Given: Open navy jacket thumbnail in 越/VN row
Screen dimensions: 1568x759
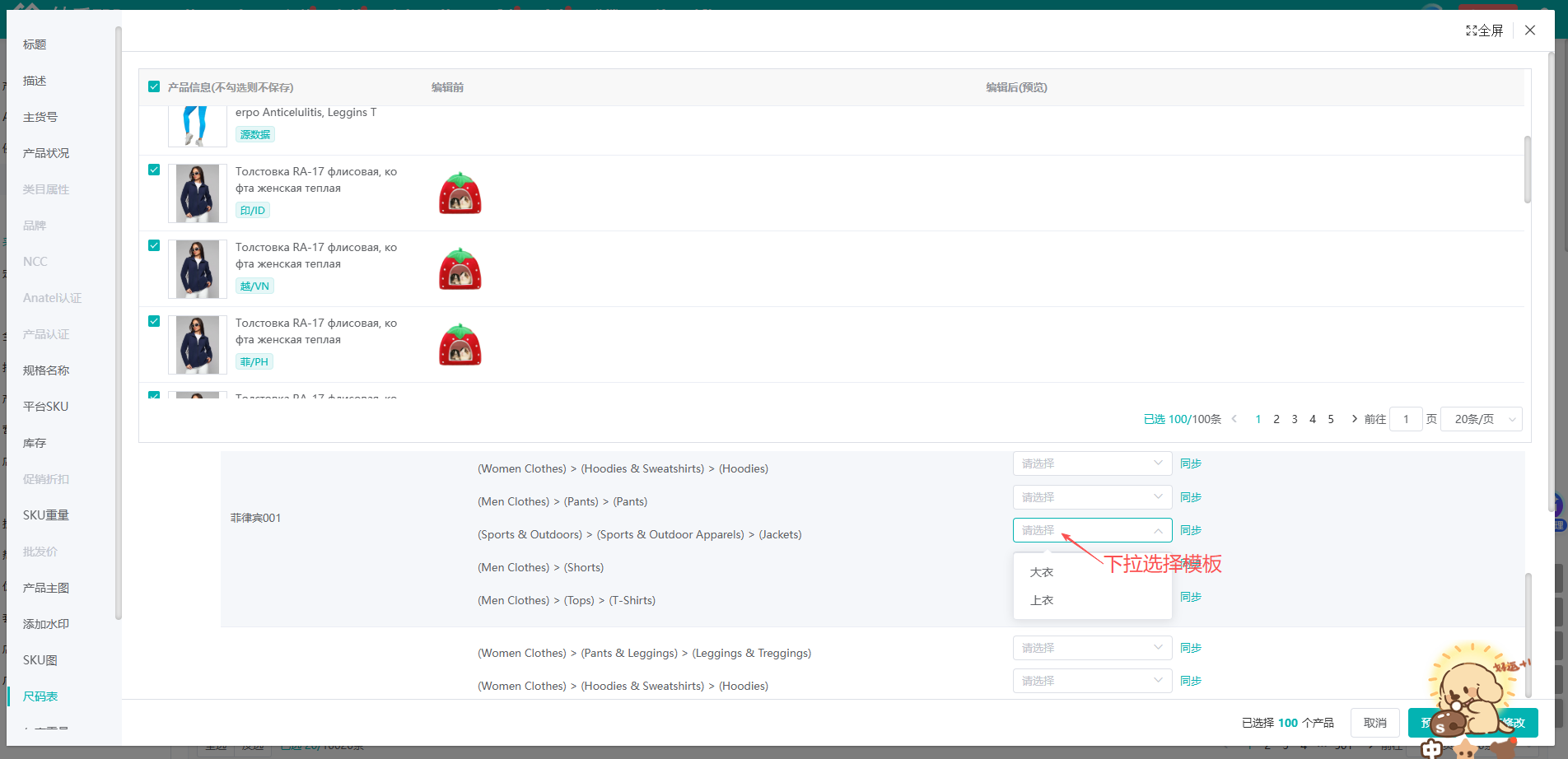Looking at the screenshot, I should 198,269.
